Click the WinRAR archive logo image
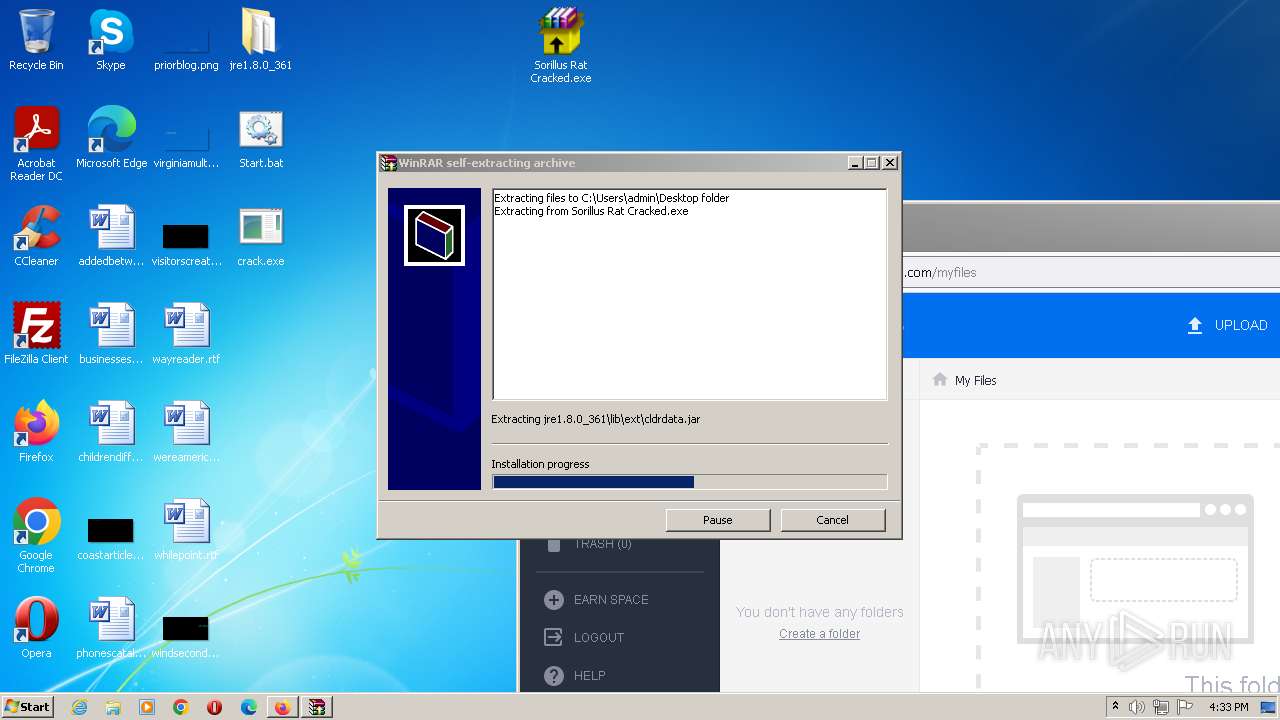 point(434,235)
